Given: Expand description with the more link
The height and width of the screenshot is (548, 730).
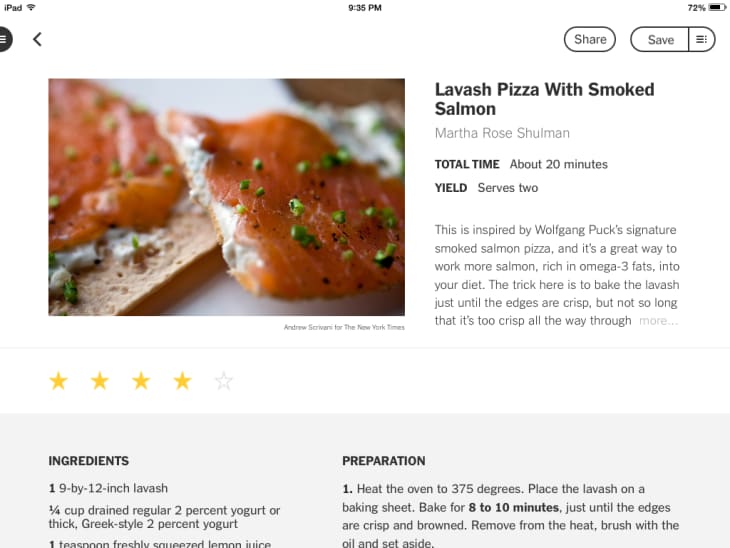Looking at the screenshot, I should point(658,321).
